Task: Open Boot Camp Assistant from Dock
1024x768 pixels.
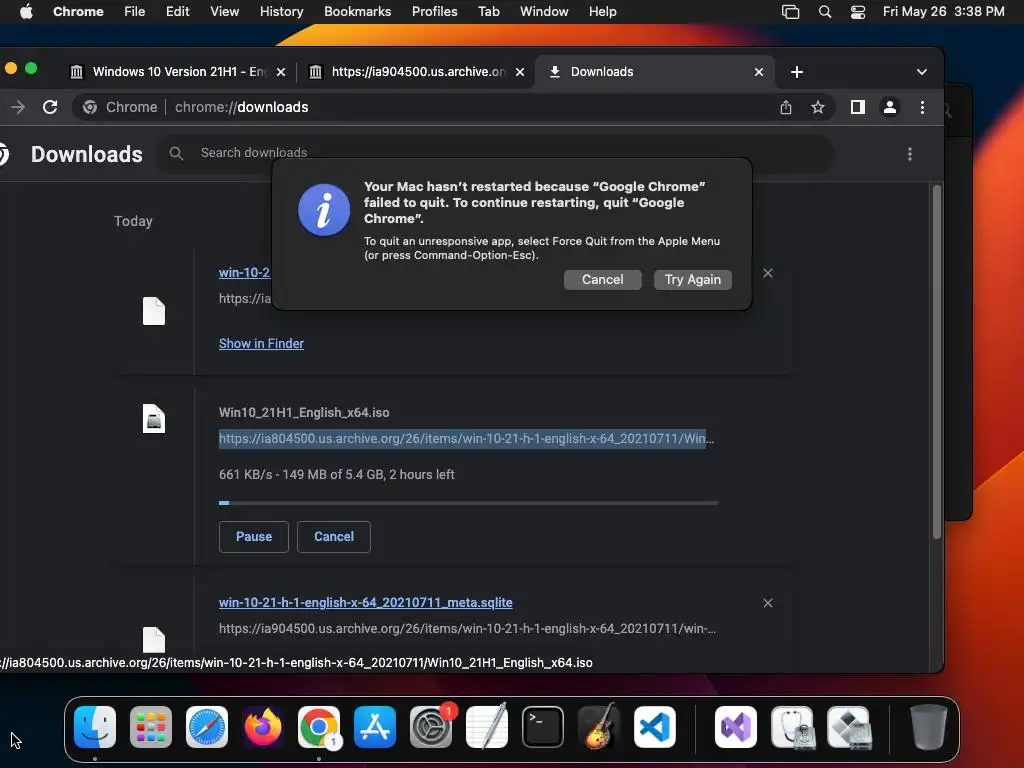Action: 848,727
